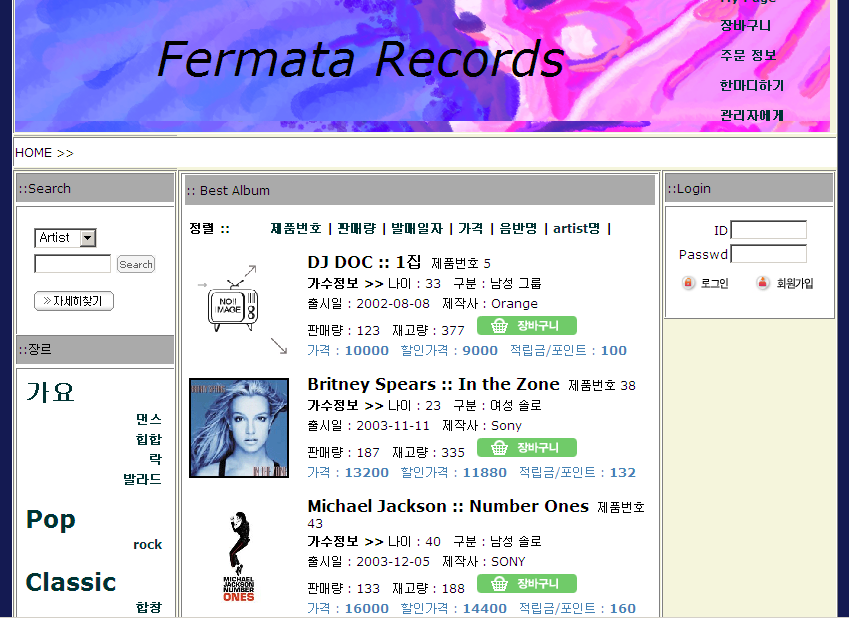Open 장바구니 in the top menu
This screenshot has width=849, height=619.
point(745,26)
